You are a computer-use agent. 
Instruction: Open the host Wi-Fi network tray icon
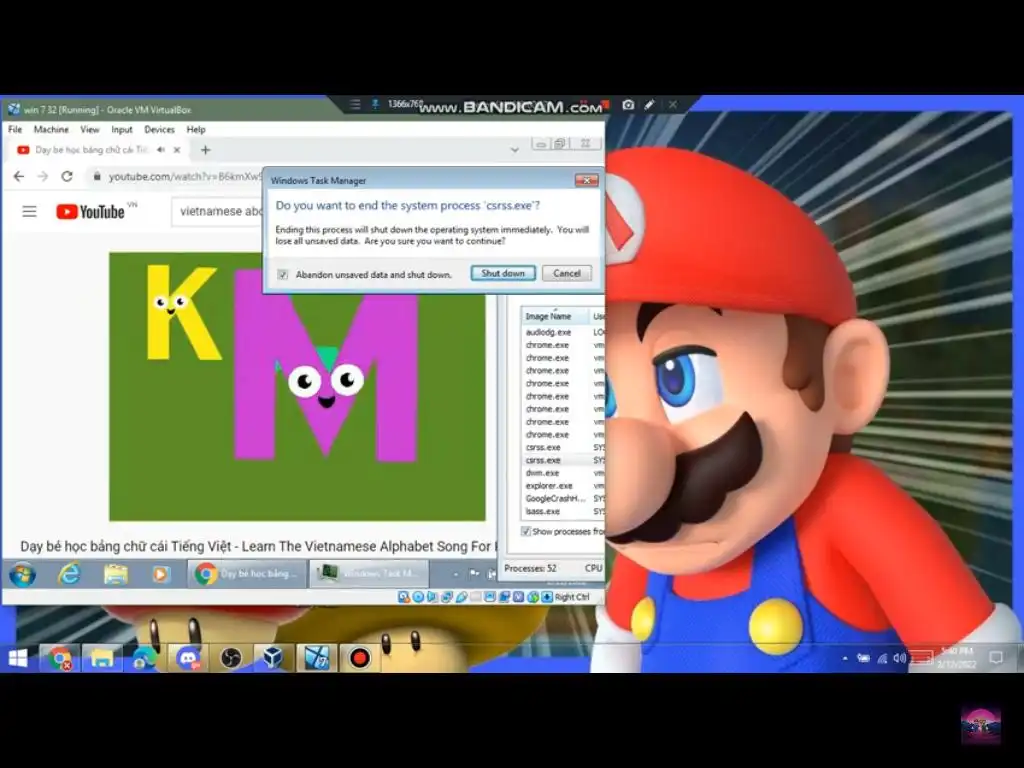[882, 658]
